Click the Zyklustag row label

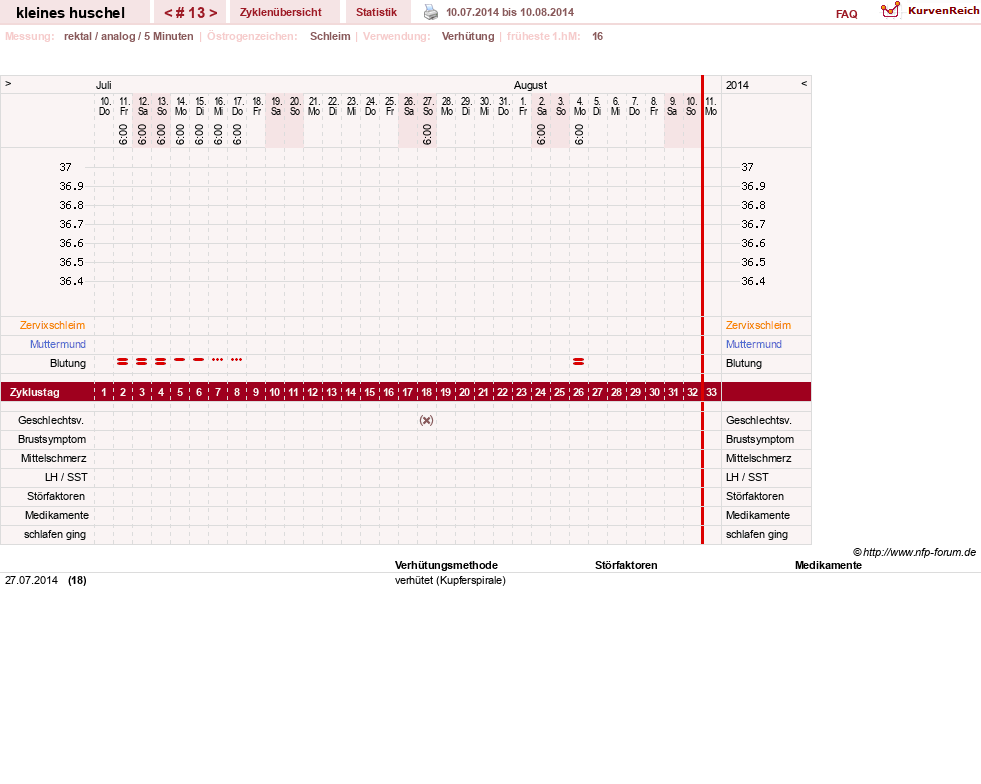tap(34, 392)
